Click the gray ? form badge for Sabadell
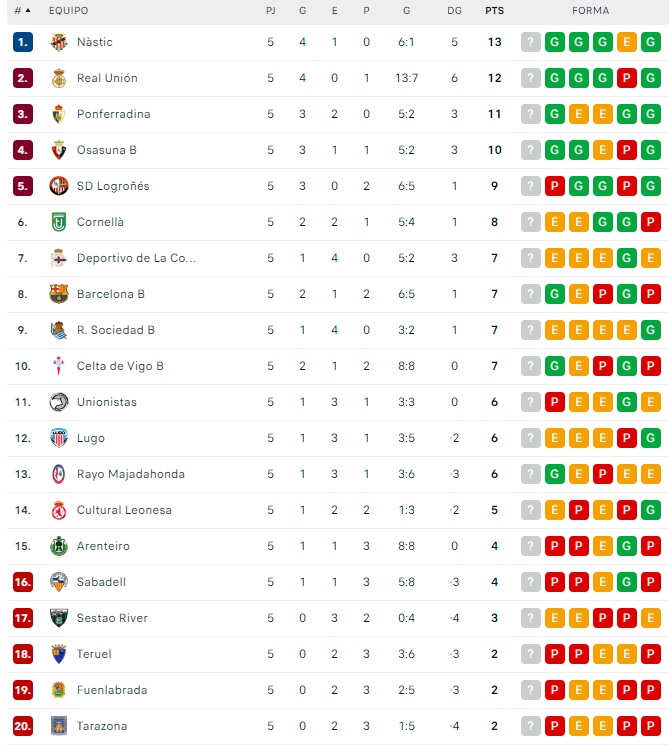 (530, 582)
